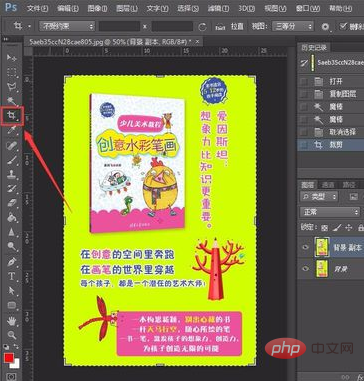Reset default foreground and background colors
Screen dimensions: 364x381
[6, 347]
